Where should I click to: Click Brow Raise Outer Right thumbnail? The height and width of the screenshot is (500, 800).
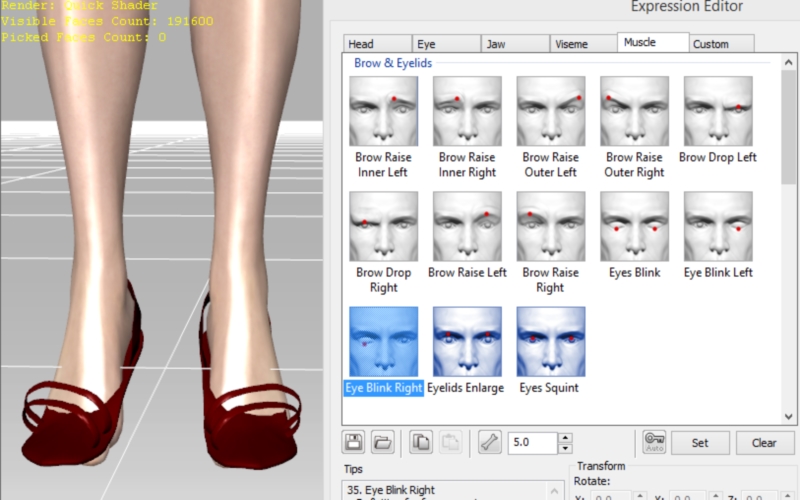[x=635, y=112]
